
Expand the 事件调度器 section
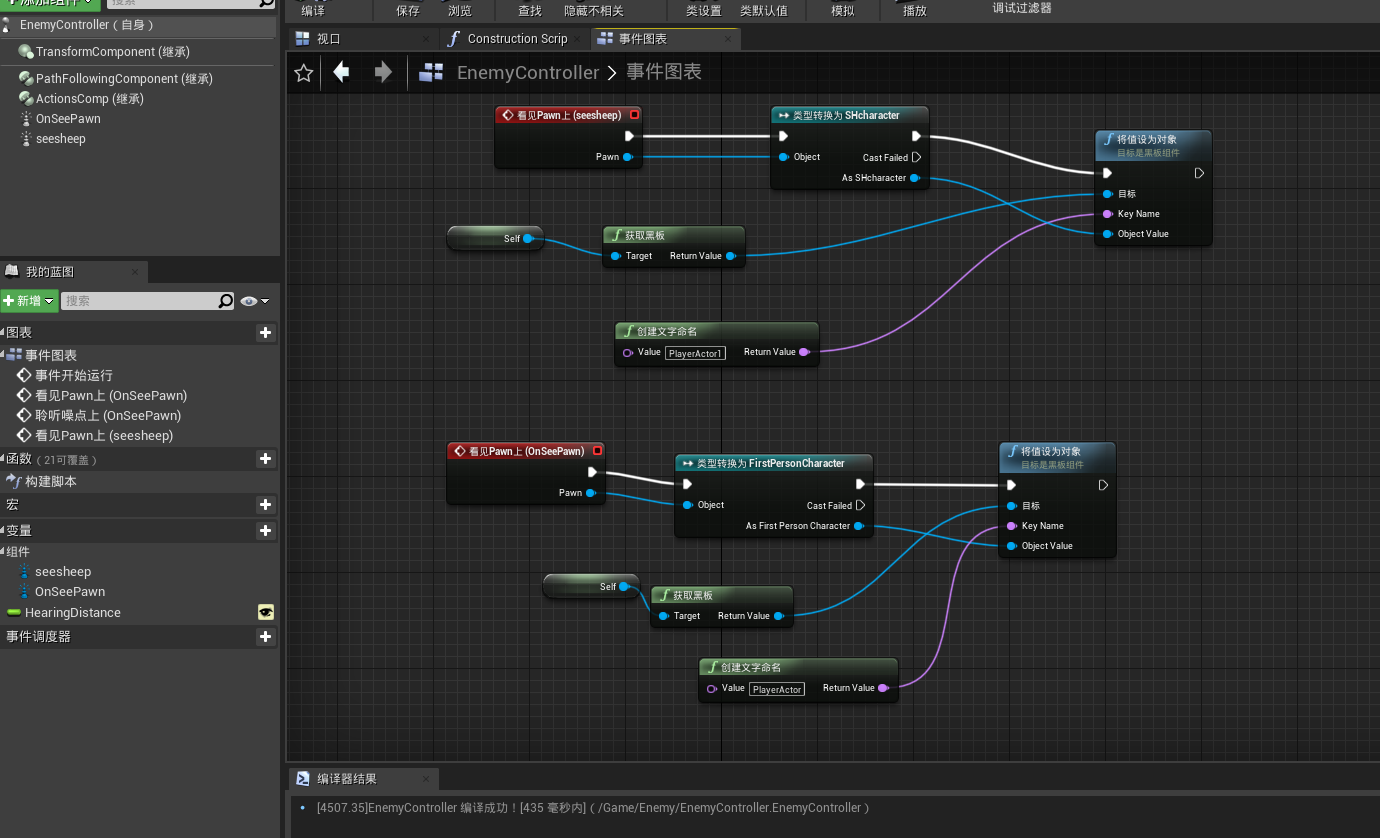pos(38,636)
